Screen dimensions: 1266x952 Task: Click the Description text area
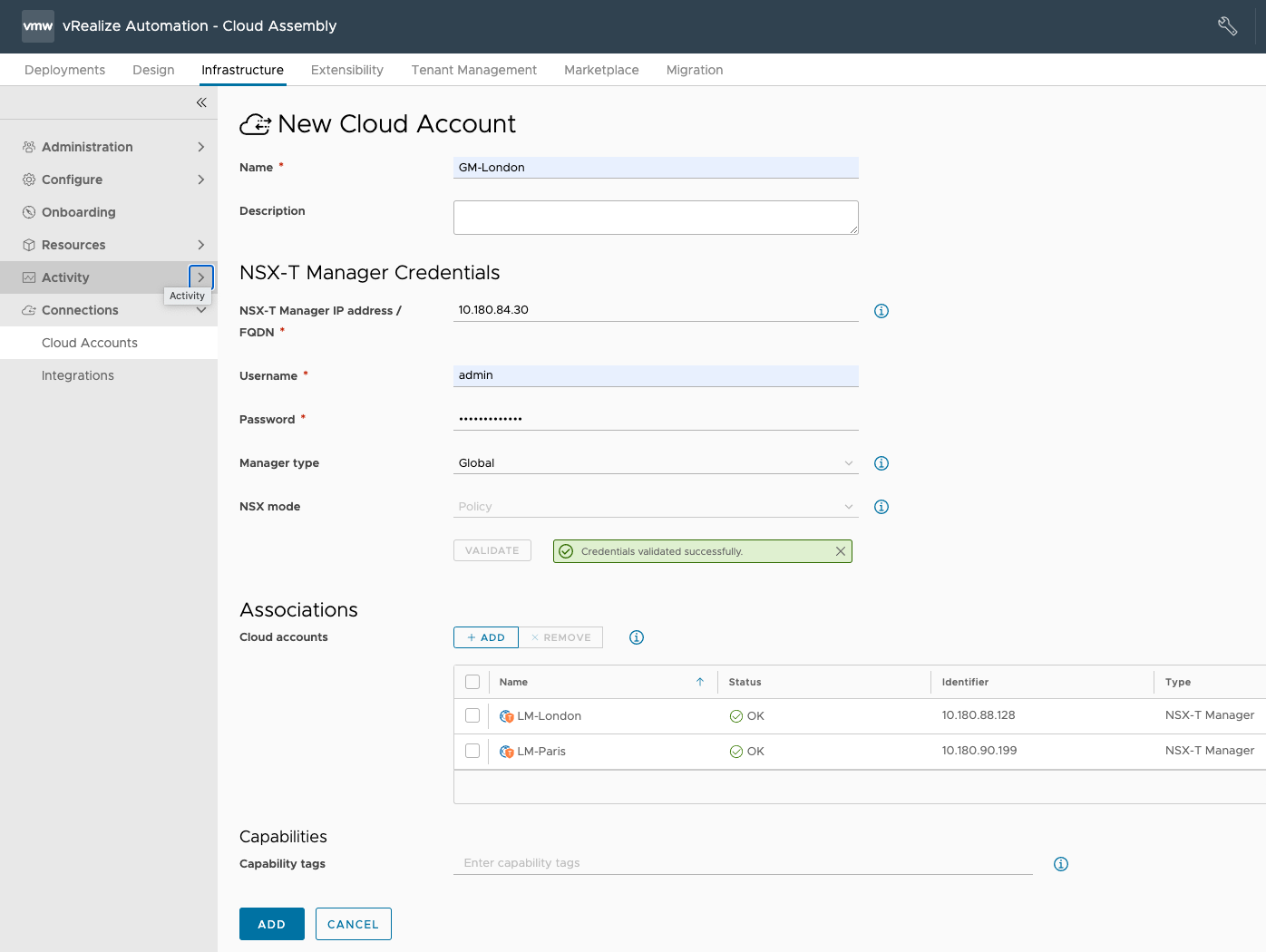point(655,218)
